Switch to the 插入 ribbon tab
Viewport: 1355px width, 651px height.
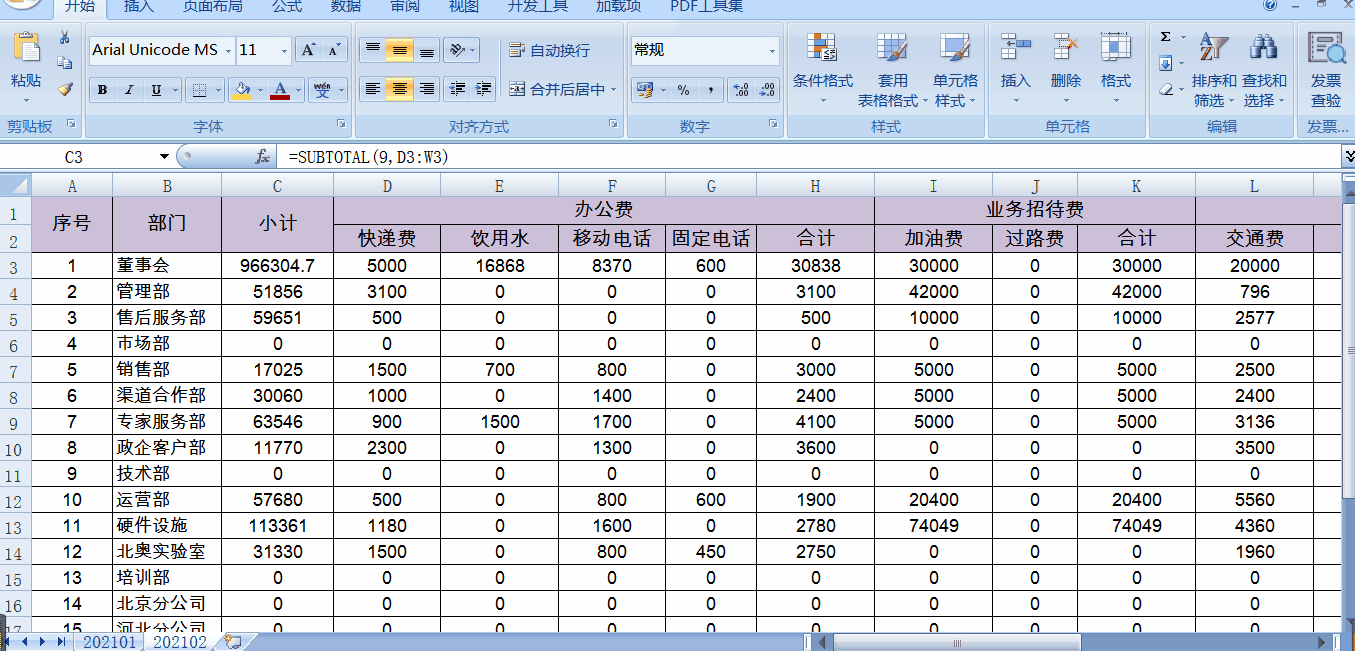[137, 8]
